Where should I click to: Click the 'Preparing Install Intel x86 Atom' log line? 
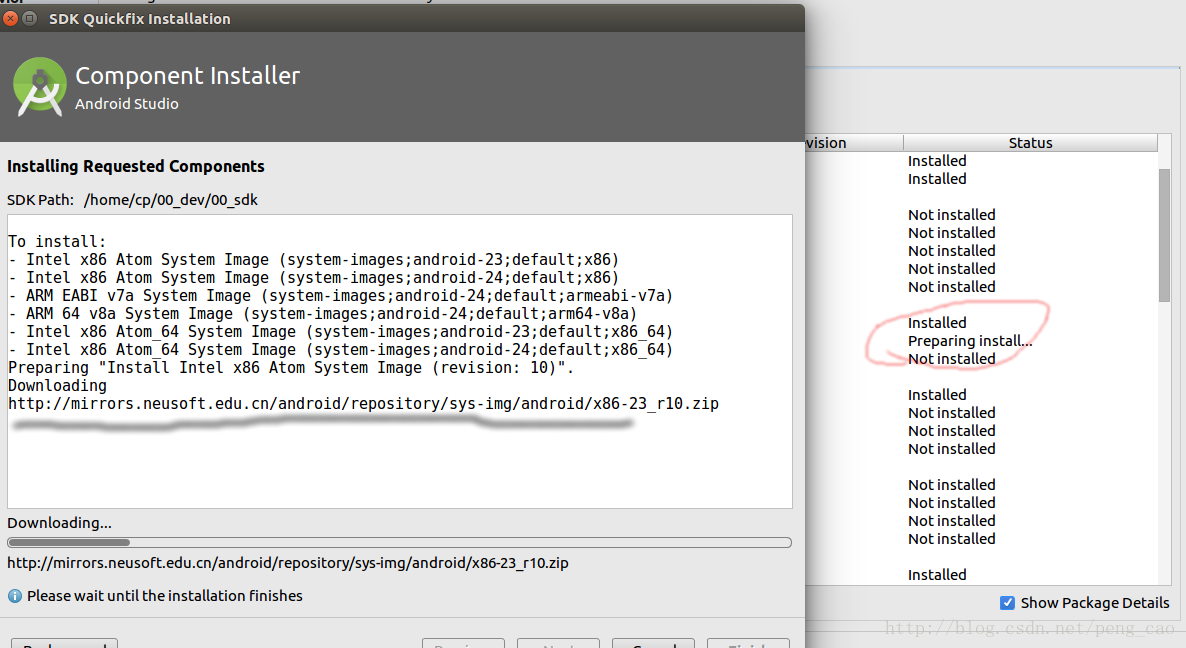291,368
